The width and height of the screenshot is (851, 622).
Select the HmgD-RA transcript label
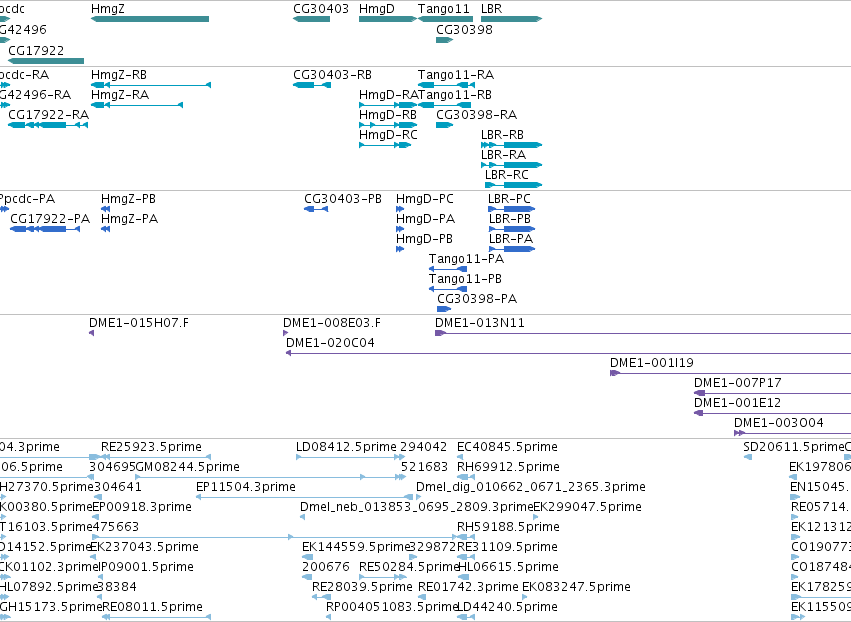pos(388,95)
